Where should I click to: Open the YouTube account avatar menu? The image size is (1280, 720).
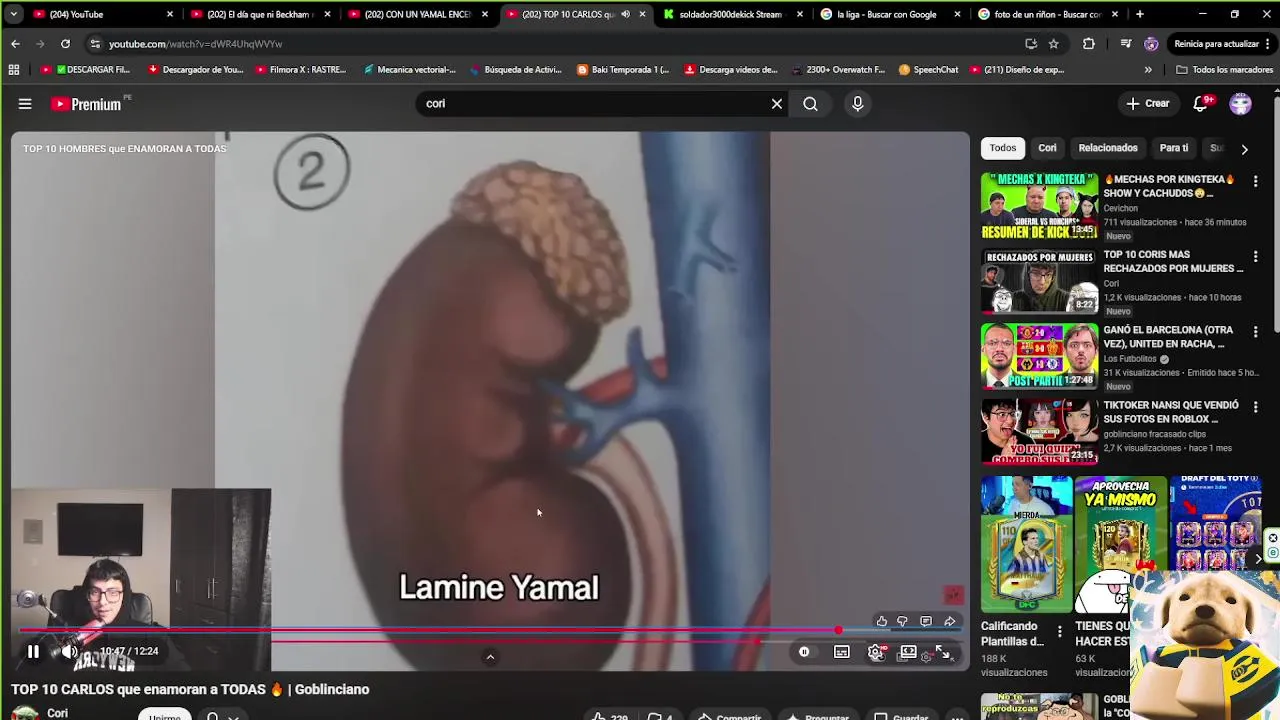tap(1241, 103)
